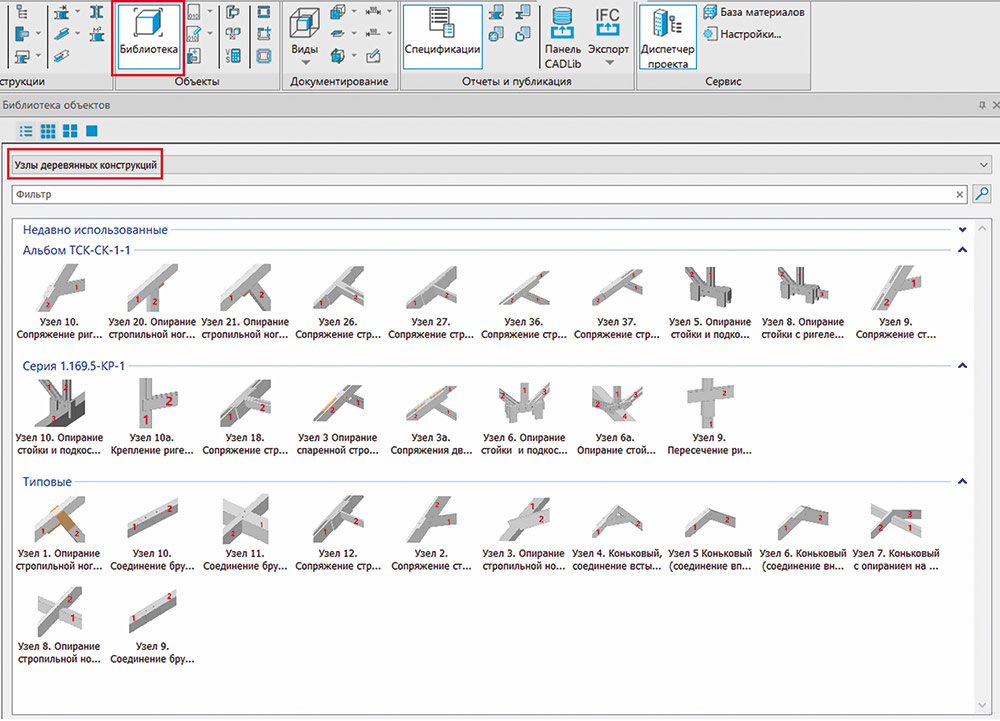The image size is (1000, 721).
Task: Expand the Недавно использованные section
Action: [962, 229]
